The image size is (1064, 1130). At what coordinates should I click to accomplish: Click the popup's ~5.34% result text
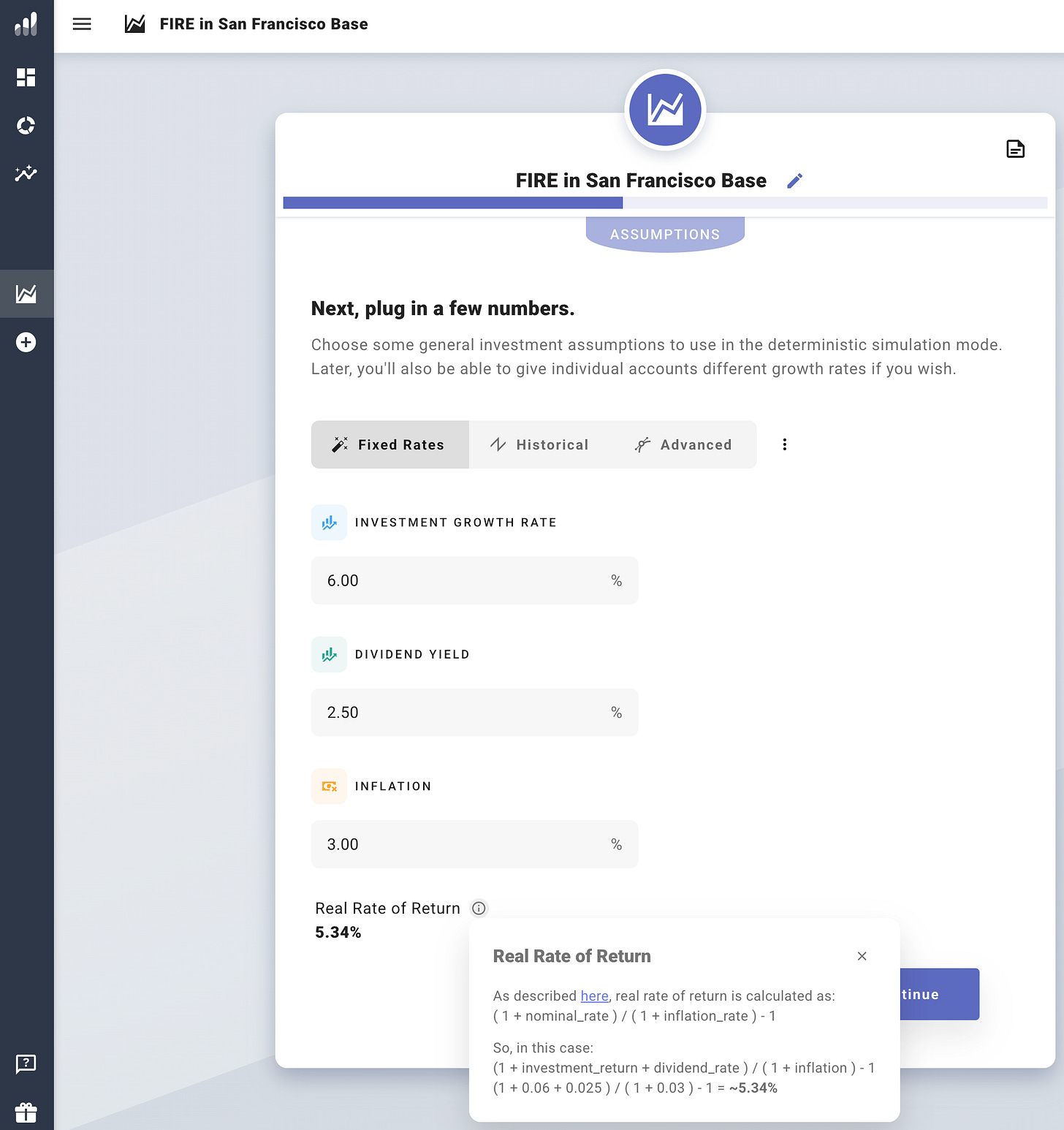tap(753, 1088)
